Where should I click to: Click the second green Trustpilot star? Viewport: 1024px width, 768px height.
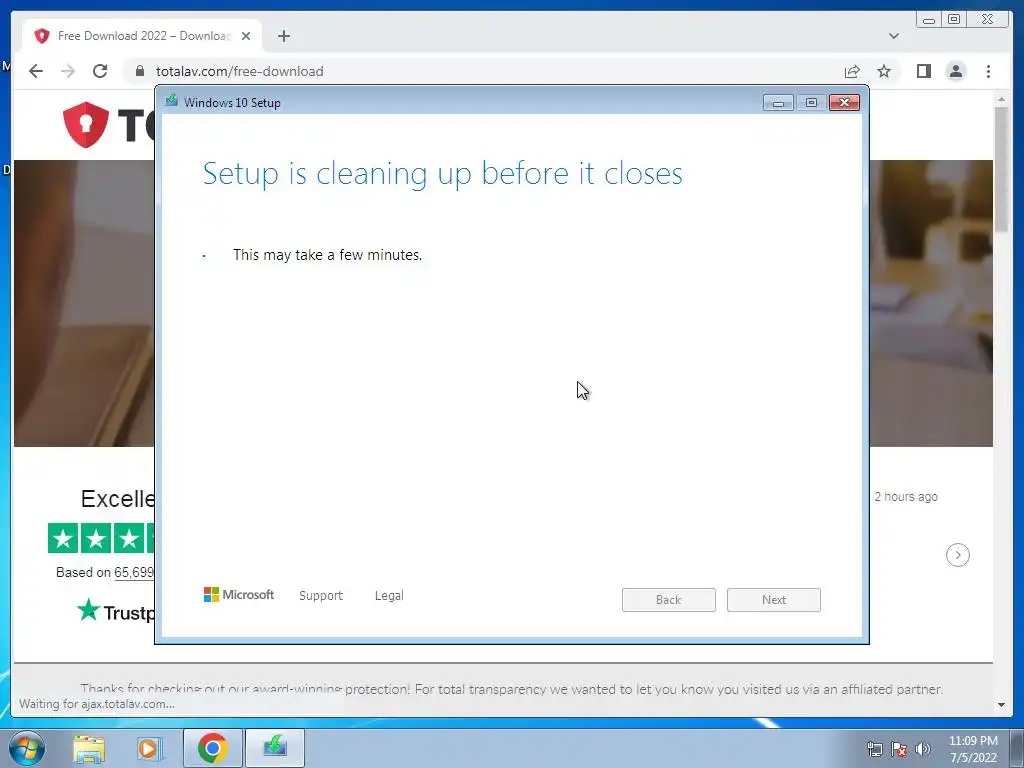96,538
